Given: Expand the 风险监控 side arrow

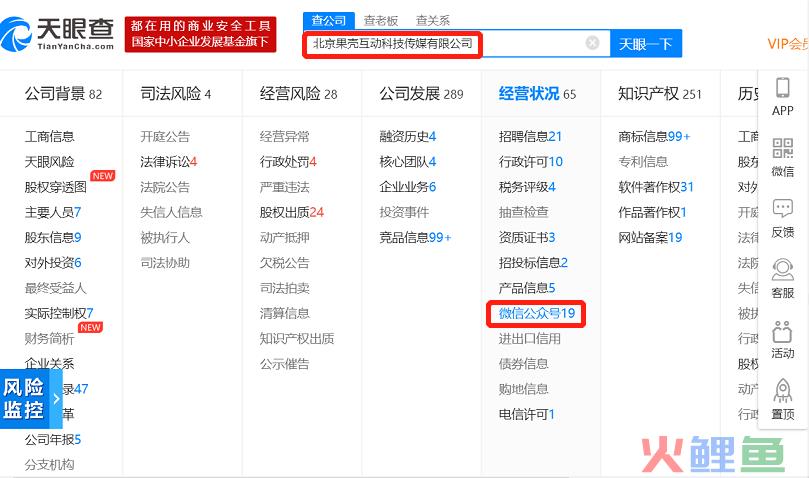Looking at the screenshot, I should (56, 399).
